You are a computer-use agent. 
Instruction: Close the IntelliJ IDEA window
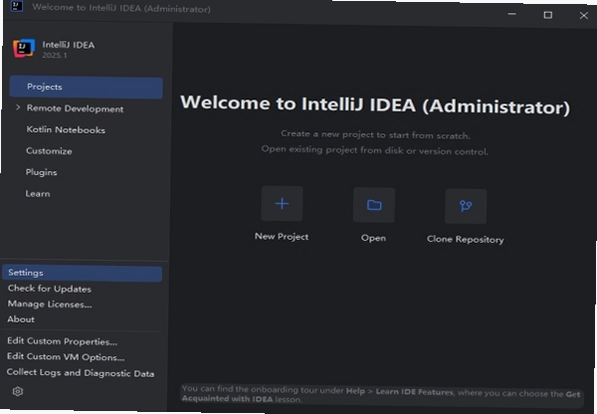click(x=584, y=15)
